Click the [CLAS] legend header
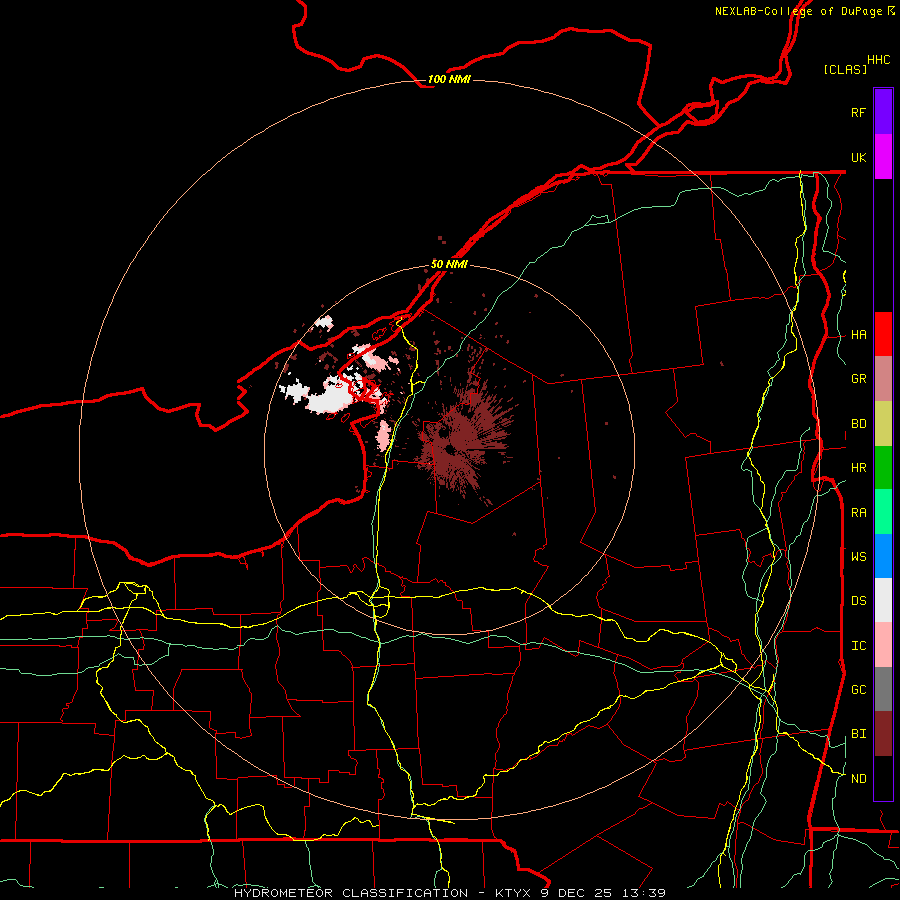 click(845, 69)
